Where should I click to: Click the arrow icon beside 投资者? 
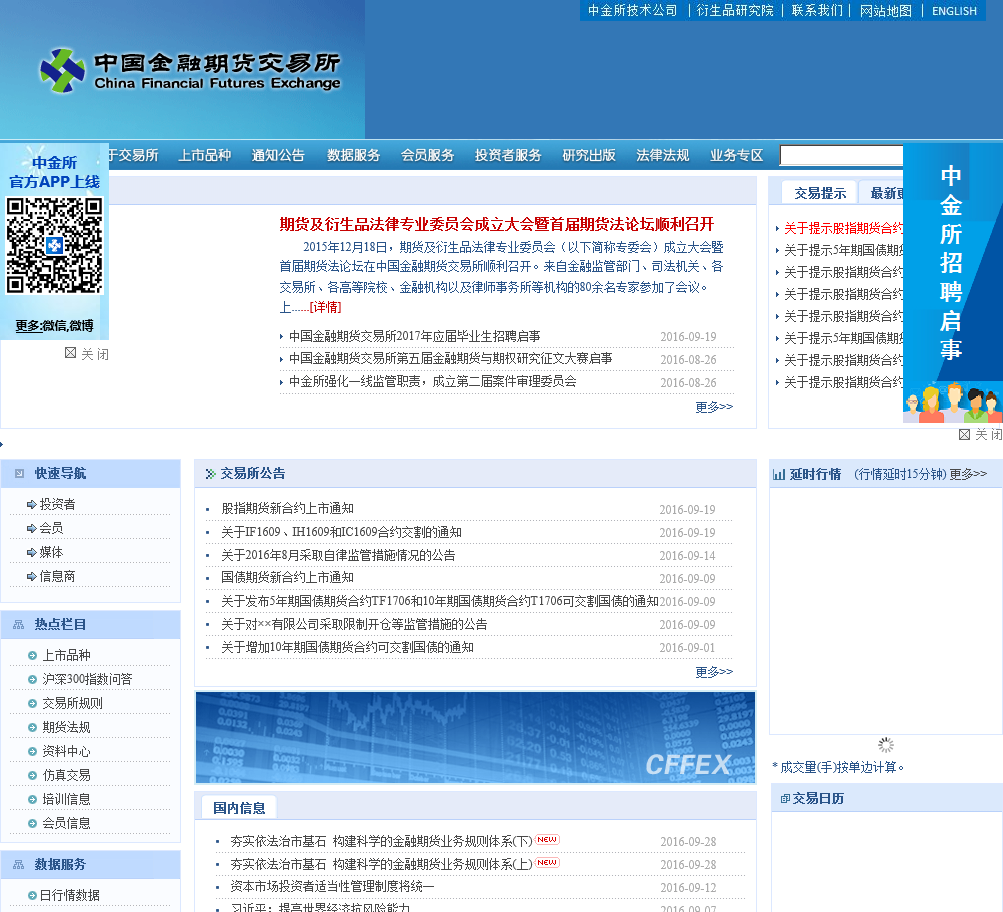coord(32,505)
